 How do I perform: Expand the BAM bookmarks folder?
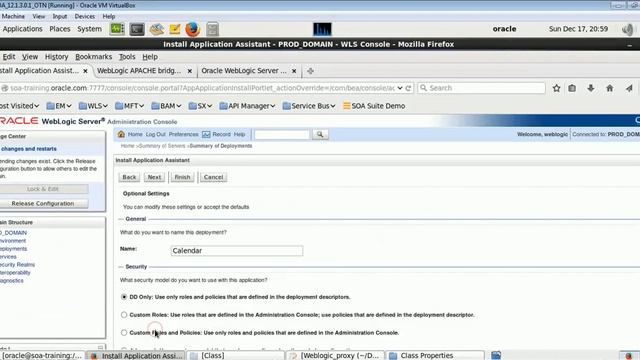[x=166, y=106]
